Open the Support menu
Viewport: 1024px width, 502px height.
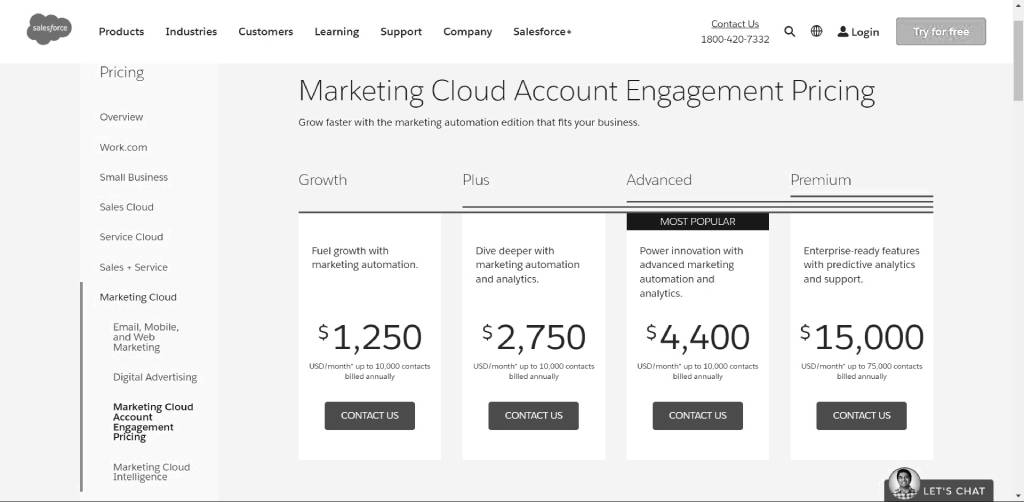(x=401, y=32)
